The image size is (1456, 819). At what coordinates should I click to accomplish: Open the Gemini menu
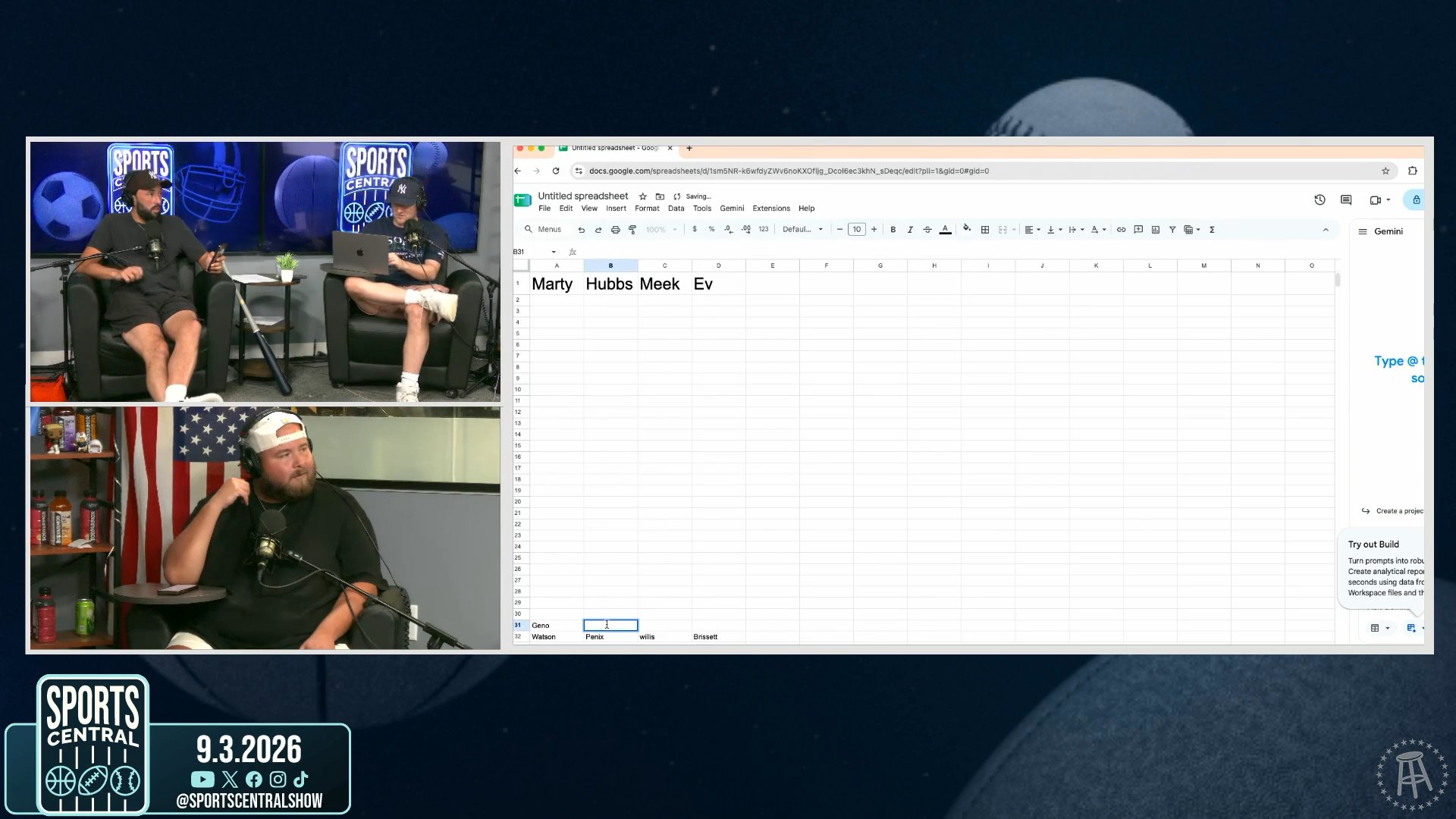732,209
